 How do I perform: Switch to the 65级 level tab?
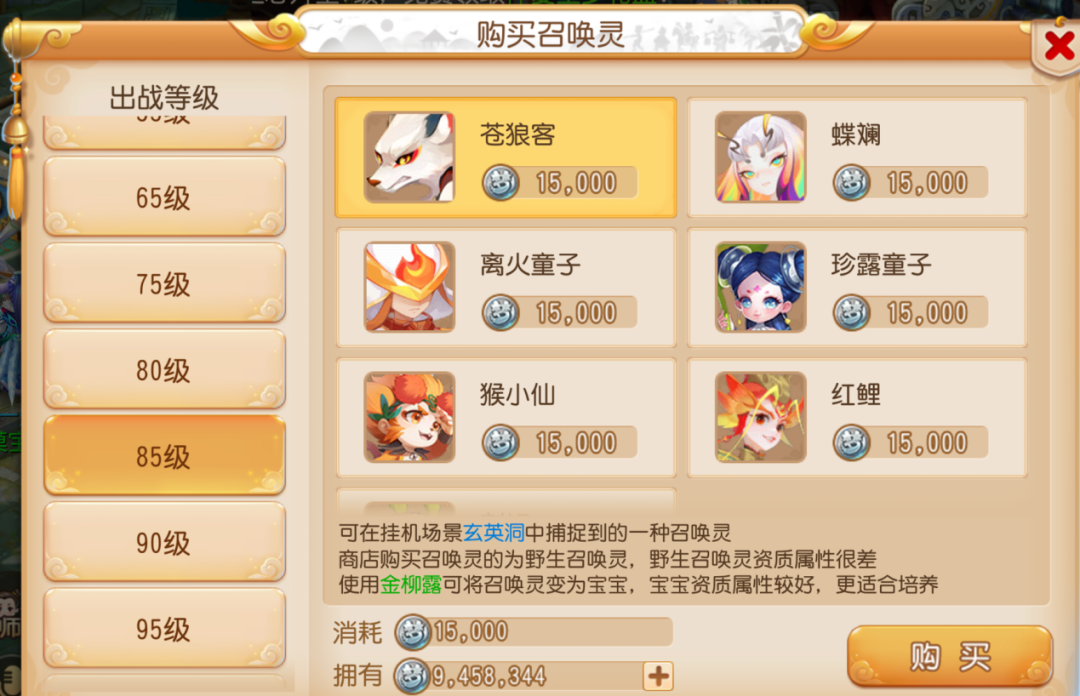point(164,197)
